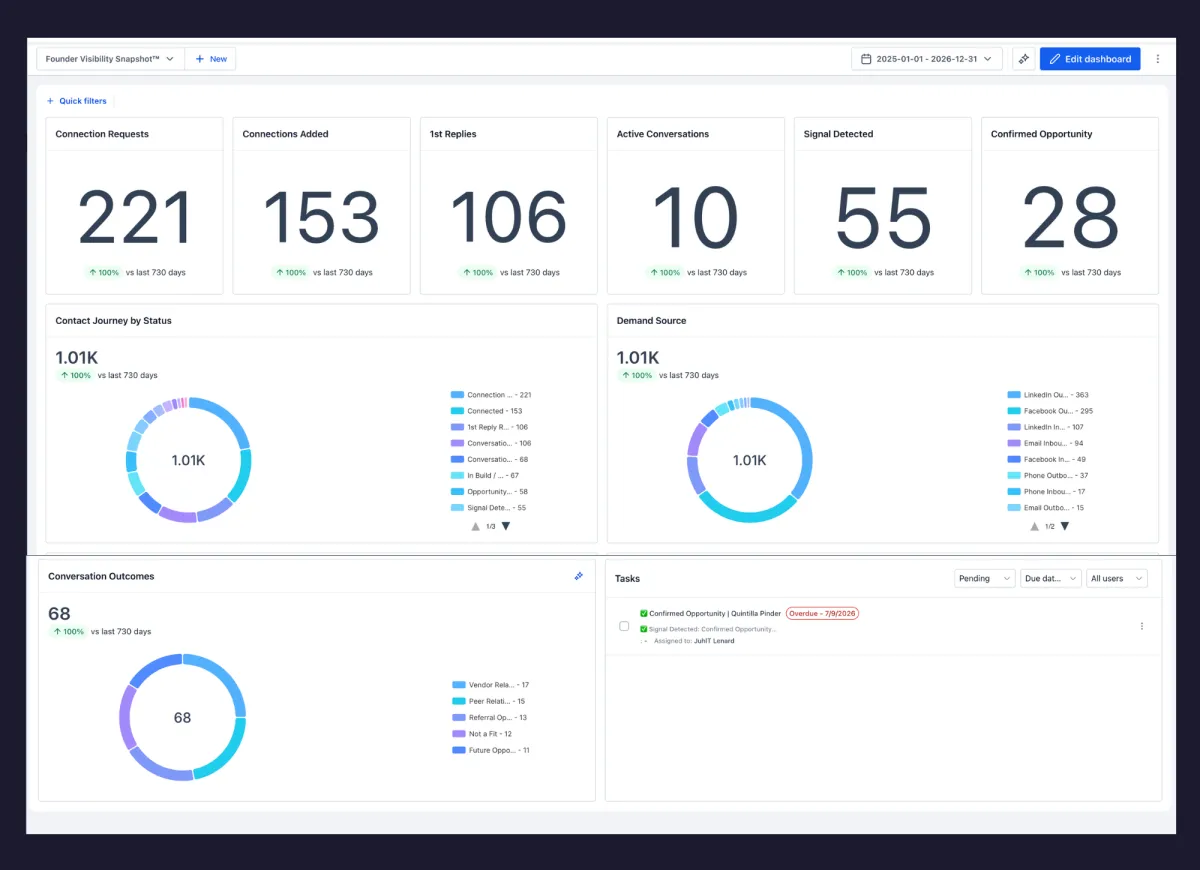Open the three-dot menu on Quintilla Pinder task

(x=1142, y=626)
